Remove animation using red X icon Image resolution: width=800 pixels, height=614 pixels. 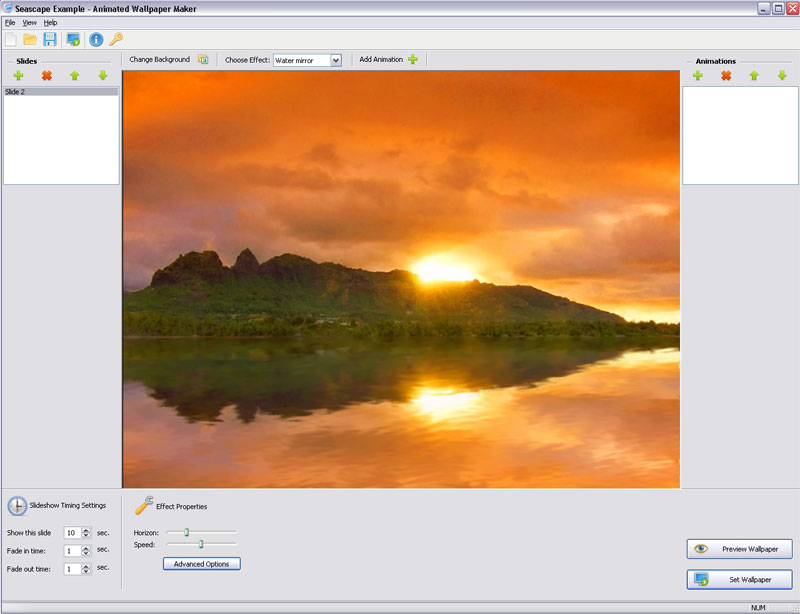click(723, 76)
